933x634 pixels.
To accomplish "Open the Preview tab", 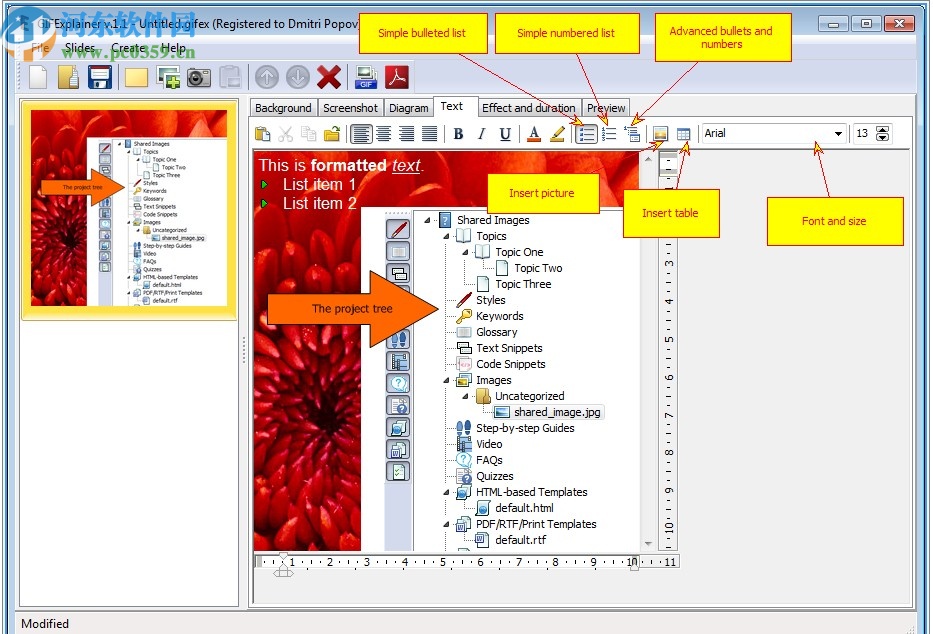I will [606, 108].
